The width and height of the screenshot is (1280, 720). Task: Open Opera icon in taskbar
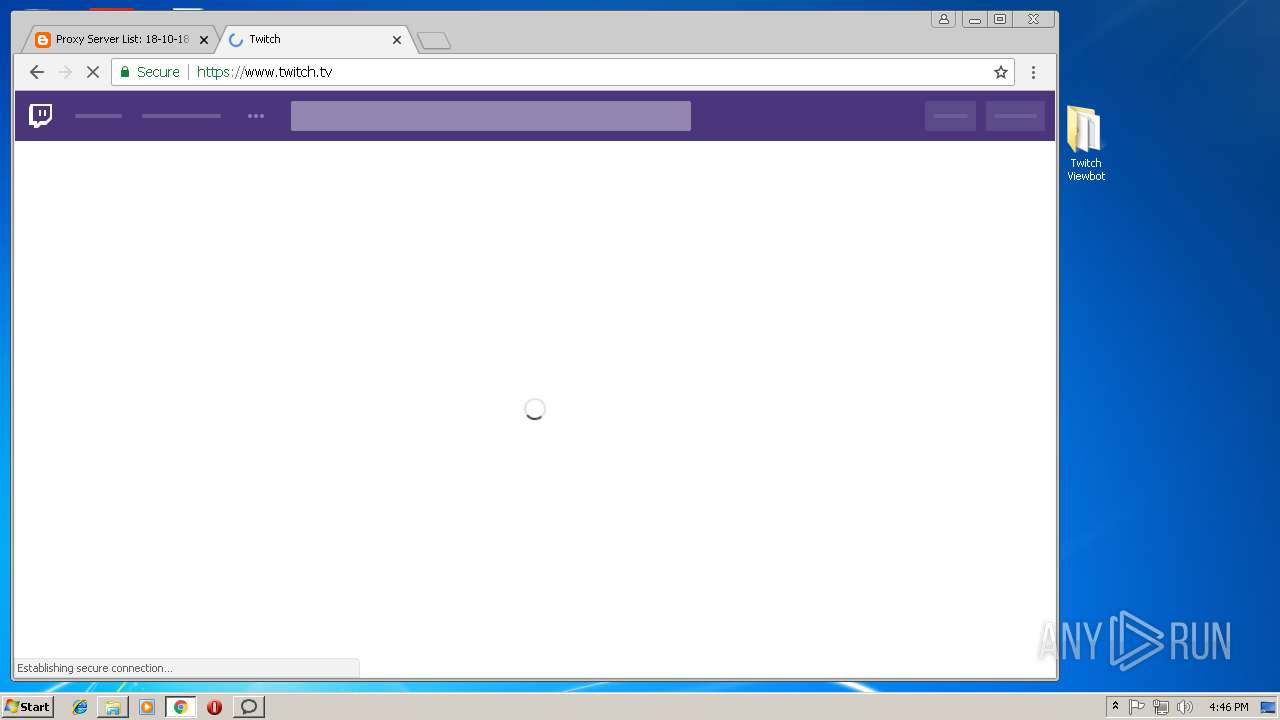[x=214, y=707]
